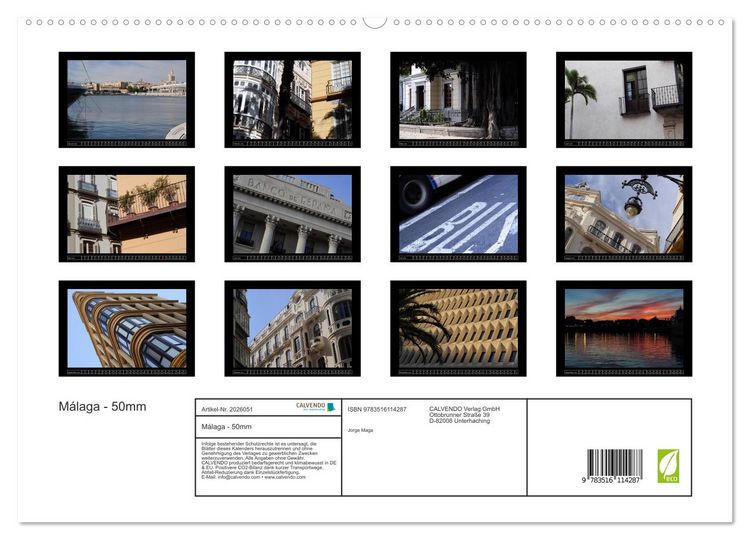The width and height of the screenshot is (750, 540).
Task: Click 'info@calvendo.com' email address
Action: click(x=238, y=477)
